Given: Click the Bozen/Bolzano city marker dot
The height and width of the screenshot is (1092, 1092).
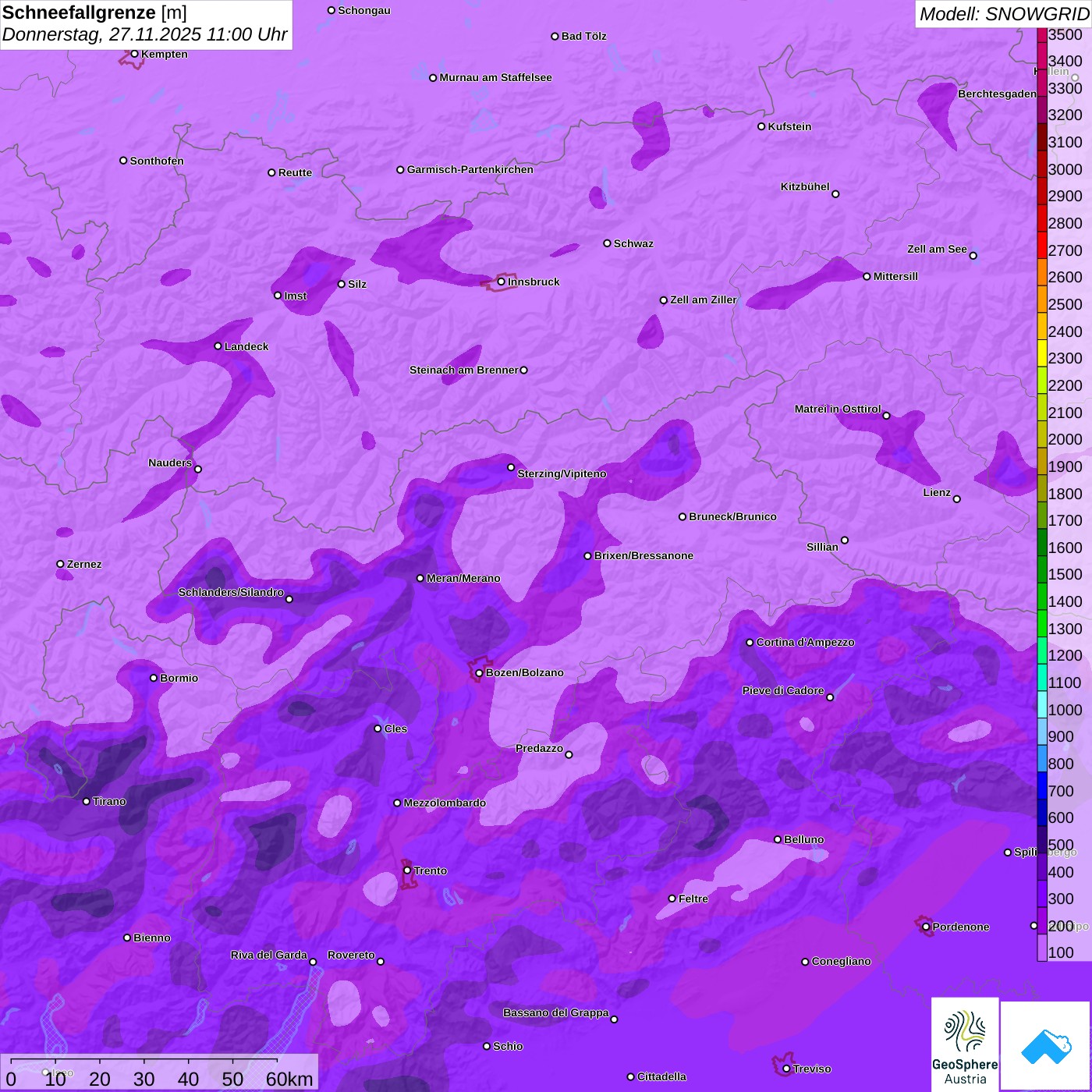Looking at the screenshot, I should 479,673.
